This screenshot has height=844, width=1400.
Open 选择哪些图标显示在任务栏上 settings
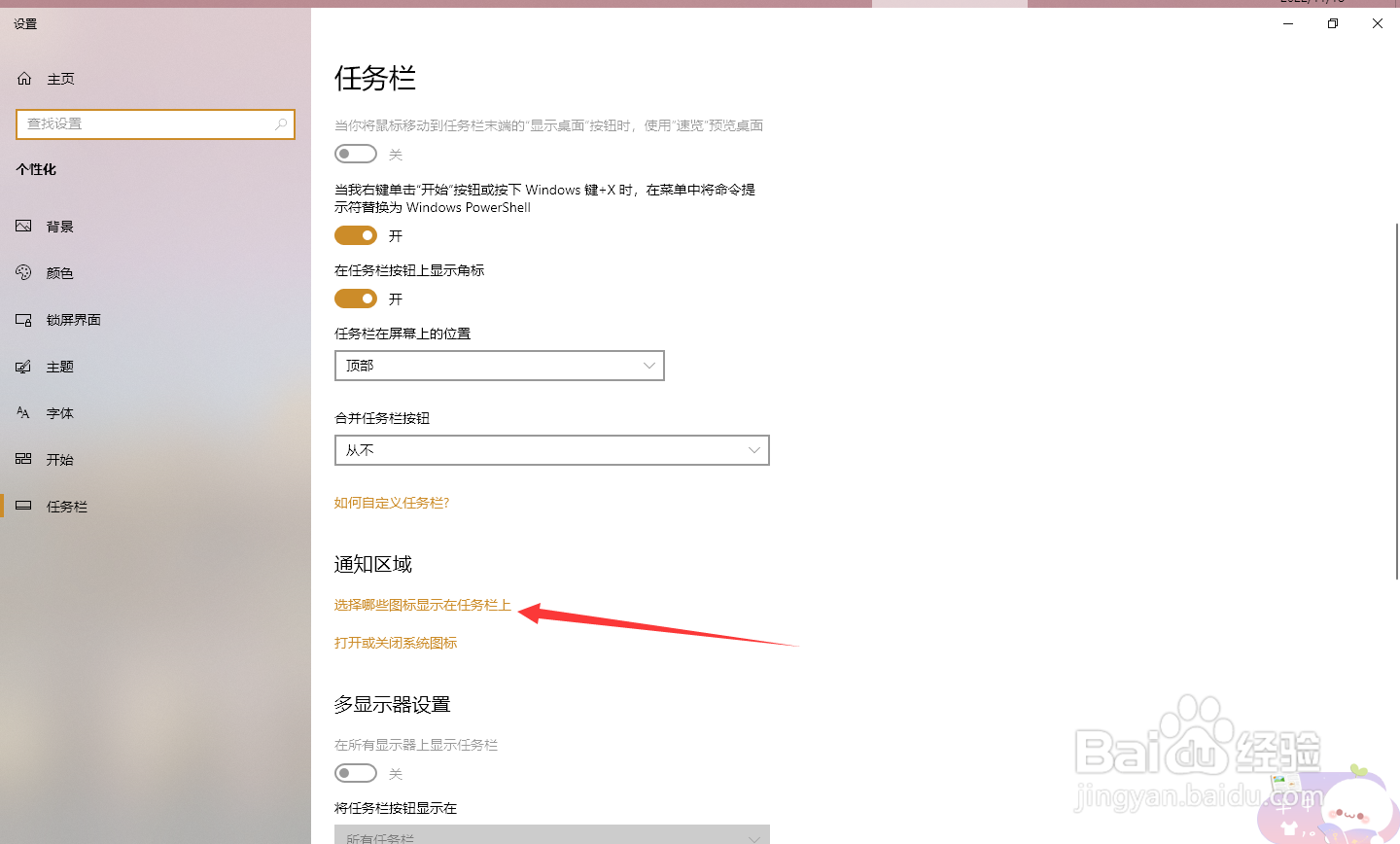pos(421,604)
